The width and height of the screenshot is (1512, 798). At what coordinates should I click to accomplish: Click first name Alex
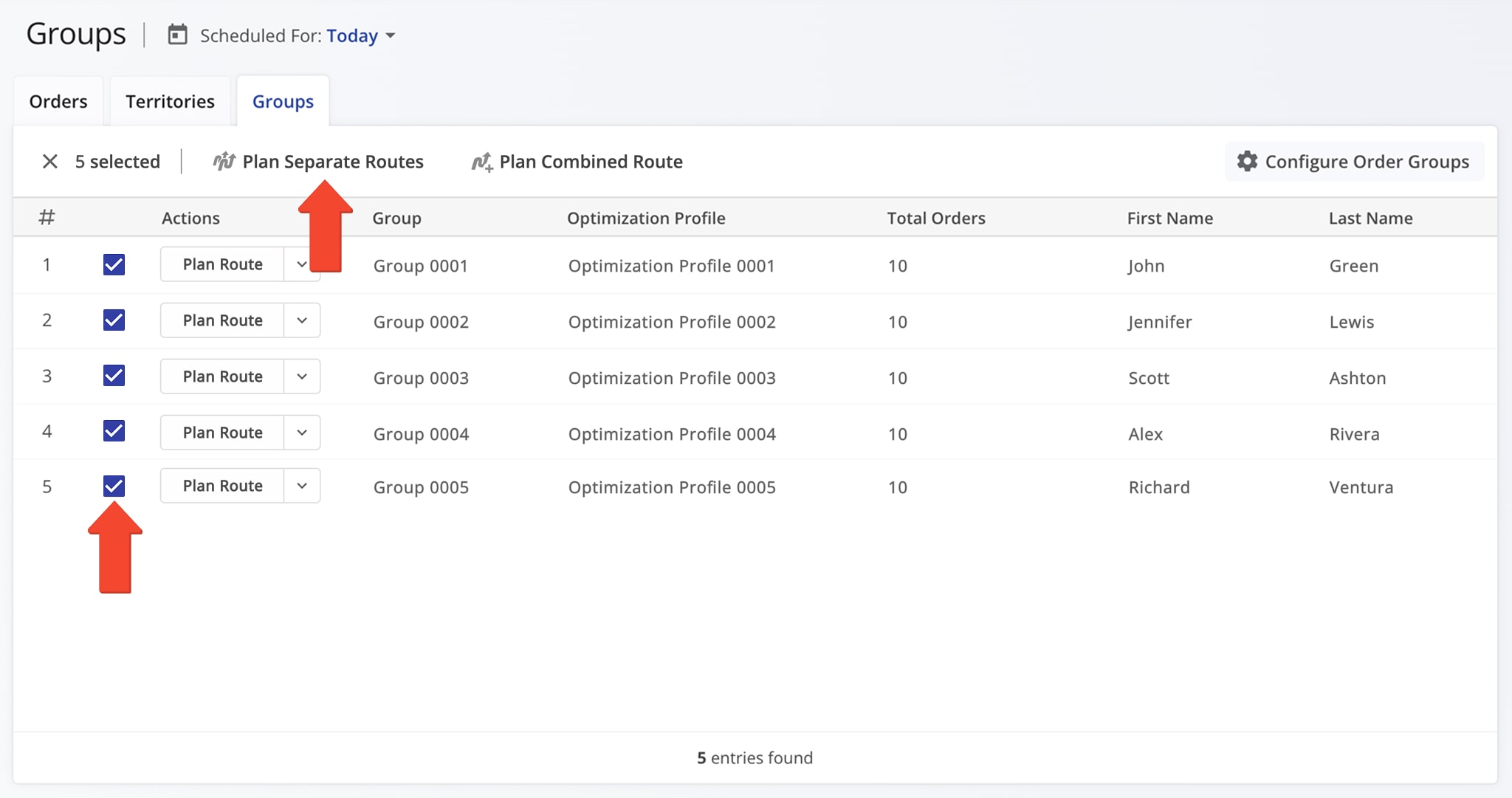(x=1145, y=434)
